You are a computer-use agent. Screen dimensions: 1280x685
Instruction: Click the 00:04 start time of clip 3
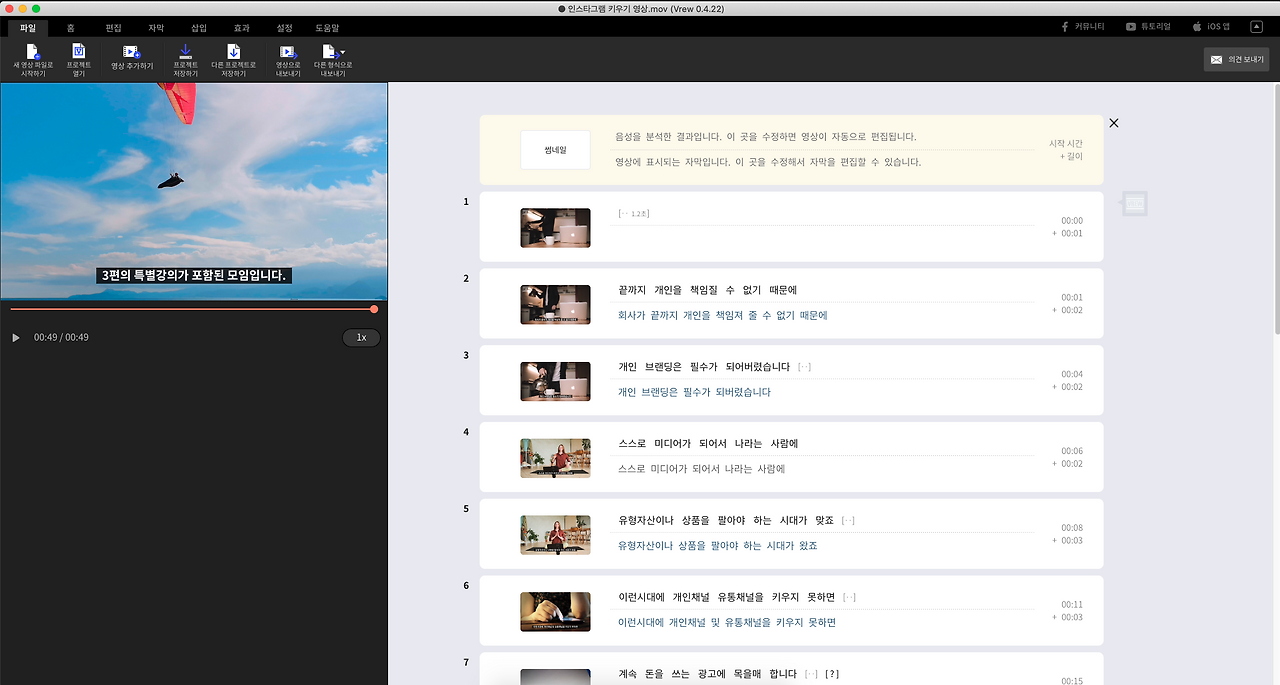click(x=1072, y=375)
